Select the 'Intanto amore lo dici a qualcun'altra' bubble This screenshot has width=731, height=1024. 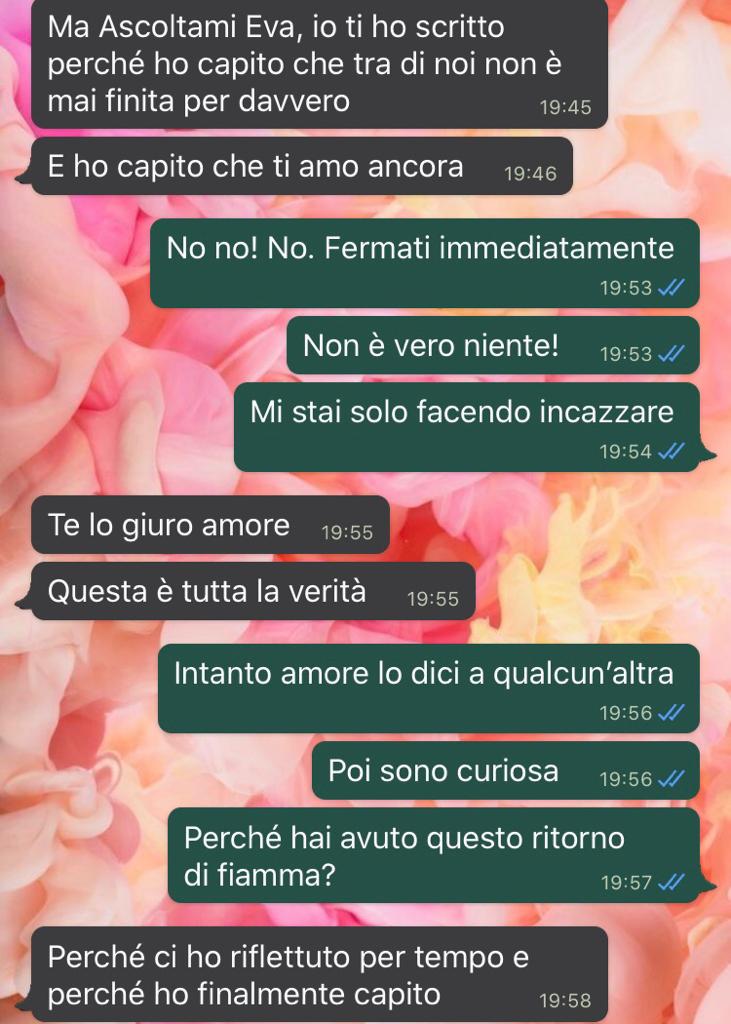(x=429, y=688)
